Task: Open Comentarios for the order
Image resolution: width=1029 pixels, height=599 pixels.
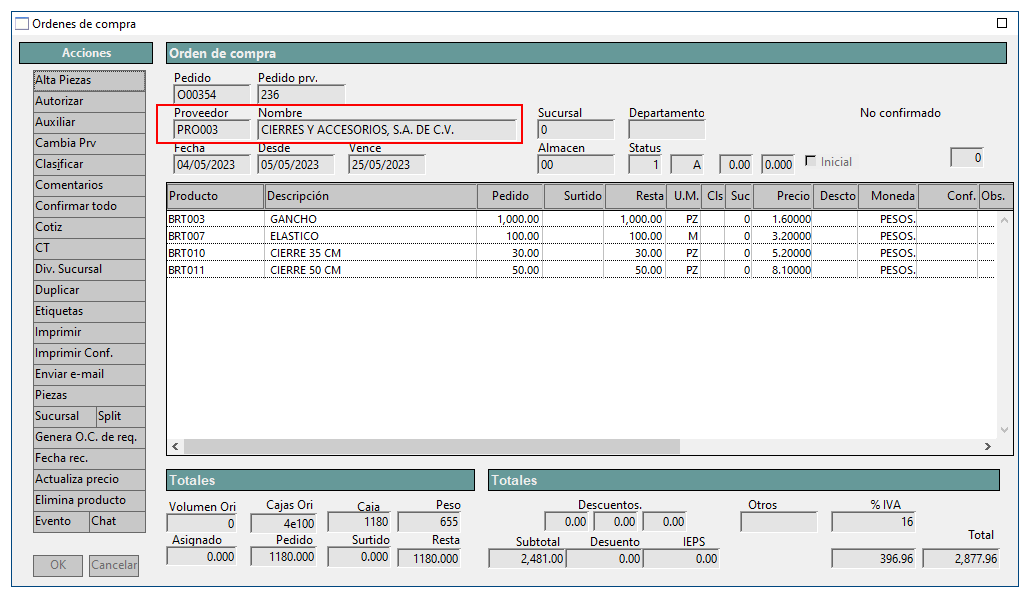Action: 89,185
